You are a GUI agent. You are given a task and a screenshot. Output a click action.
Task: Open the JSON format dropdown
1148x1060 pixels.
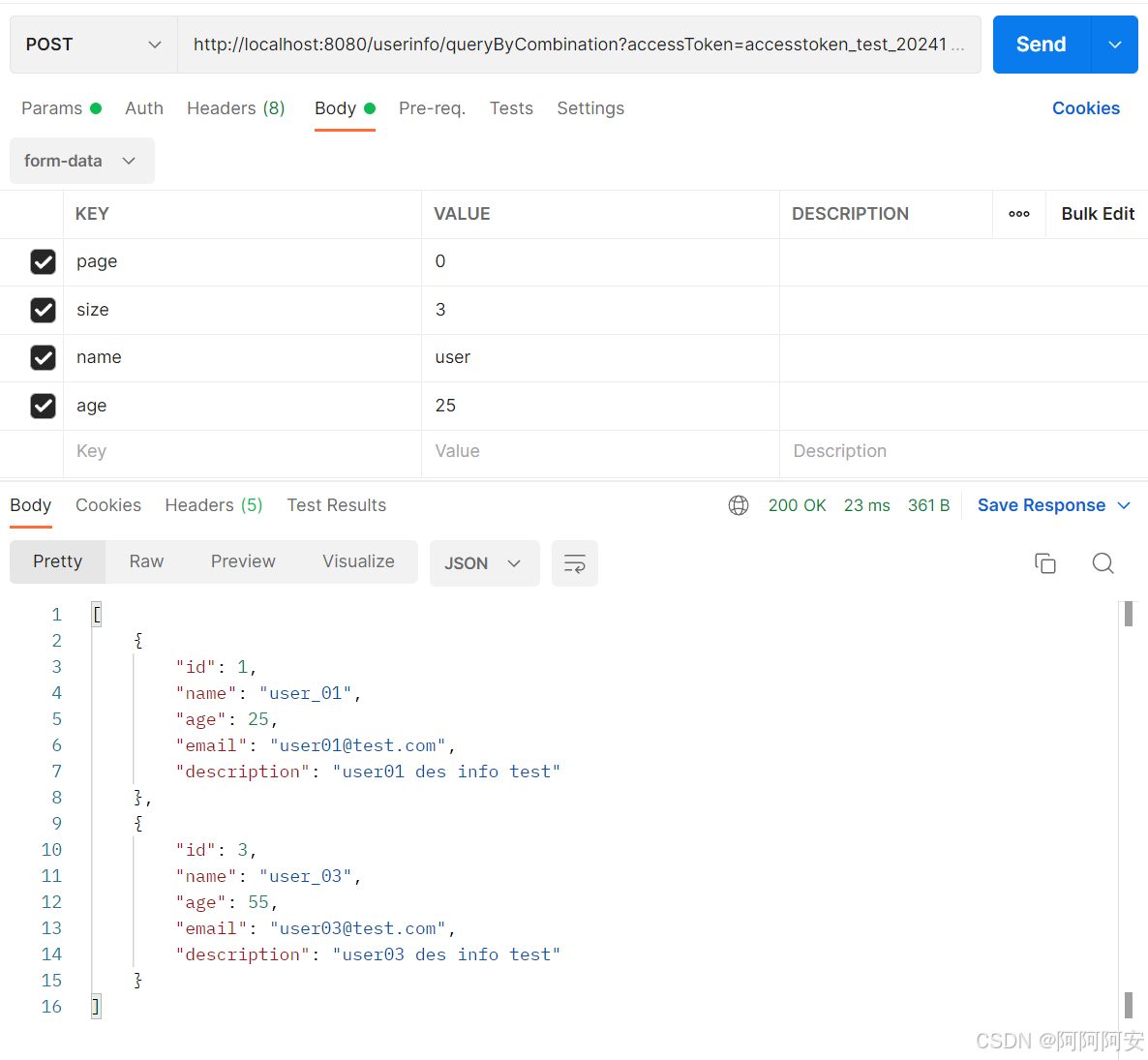click(484, 563)
